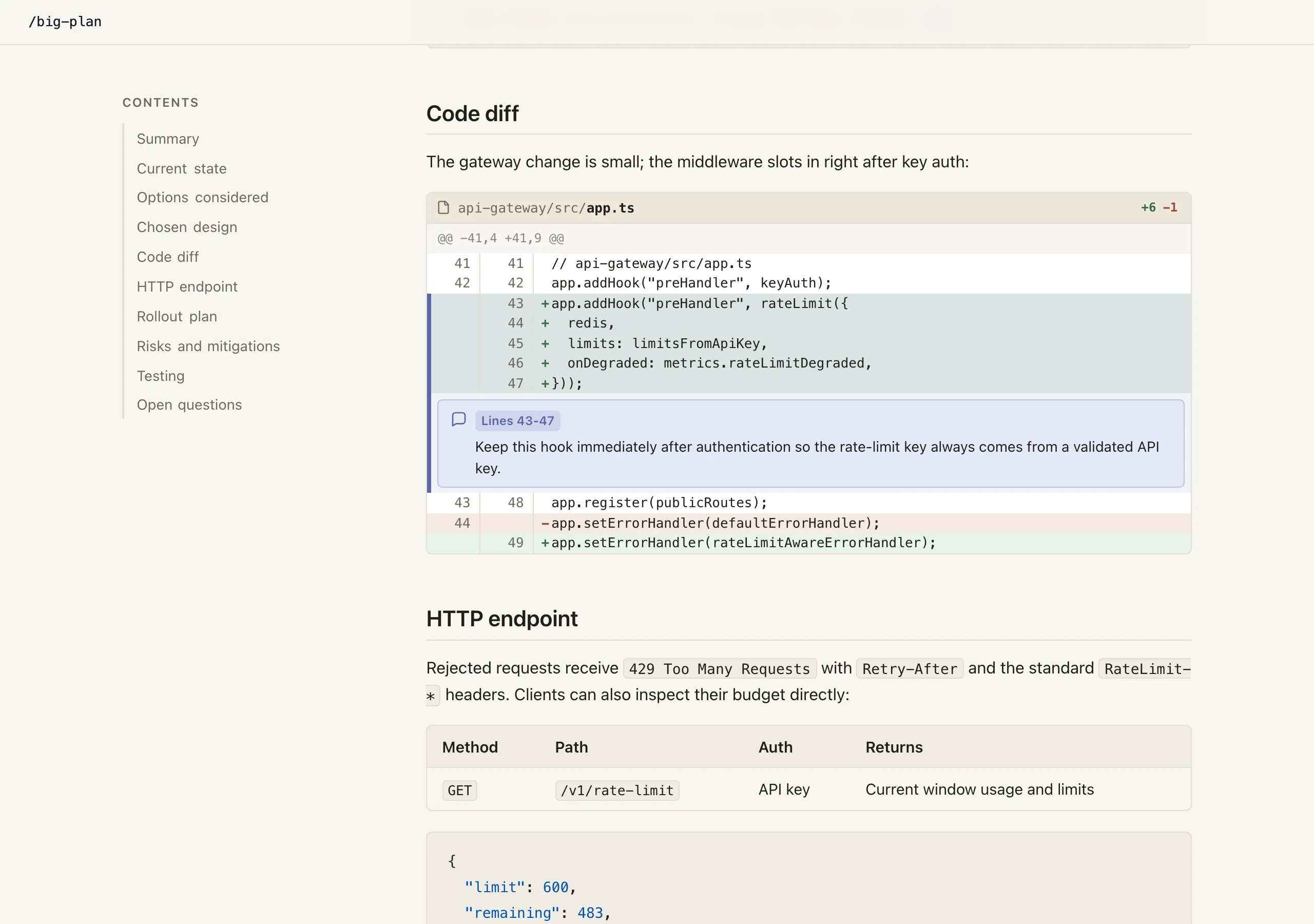Click the @@ -41,4 +41,9 @@ hunk header
Screen dimensions: 1314x924
click(501, 238)
